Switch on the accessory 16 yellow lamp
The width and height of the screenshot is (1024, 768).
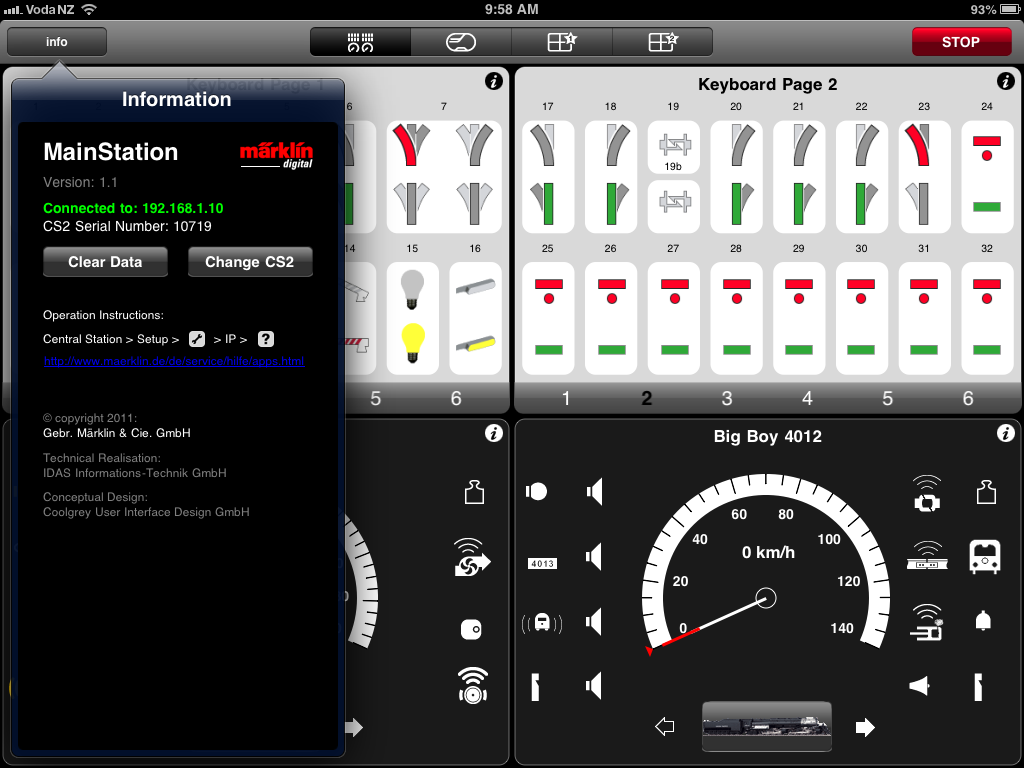(x=475, y=344)
